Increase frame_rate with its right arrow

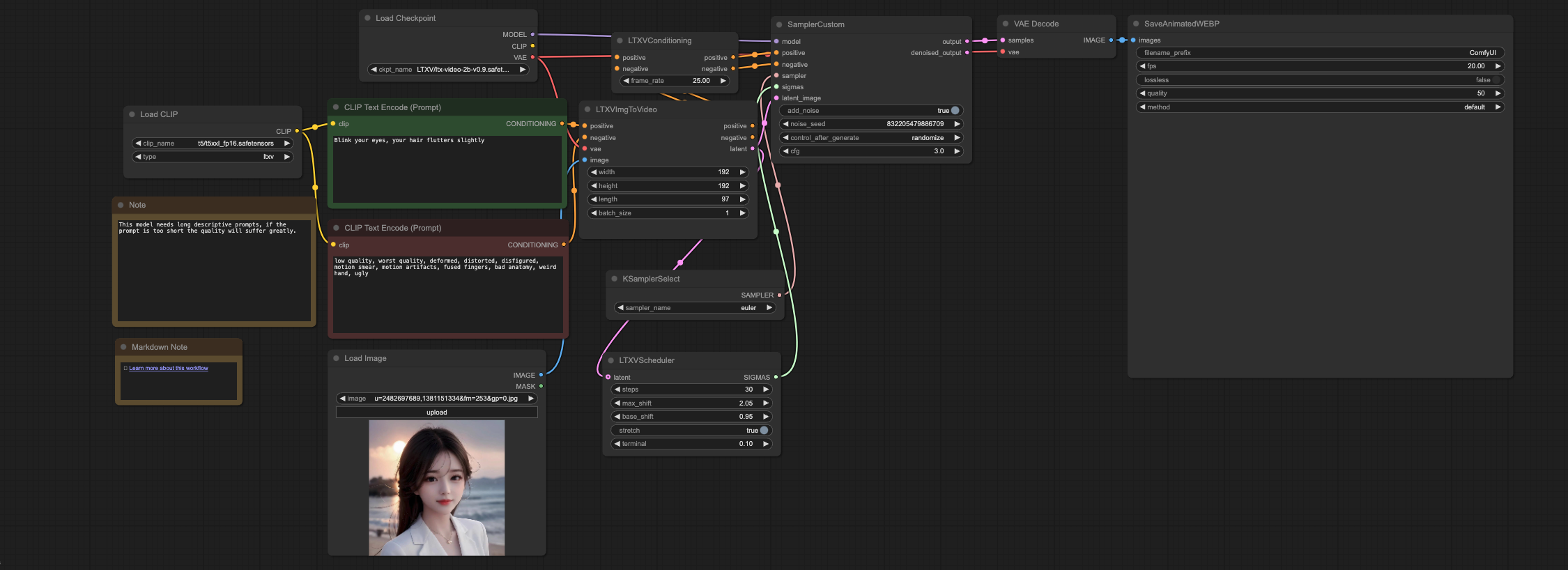[x=723, y=81]
